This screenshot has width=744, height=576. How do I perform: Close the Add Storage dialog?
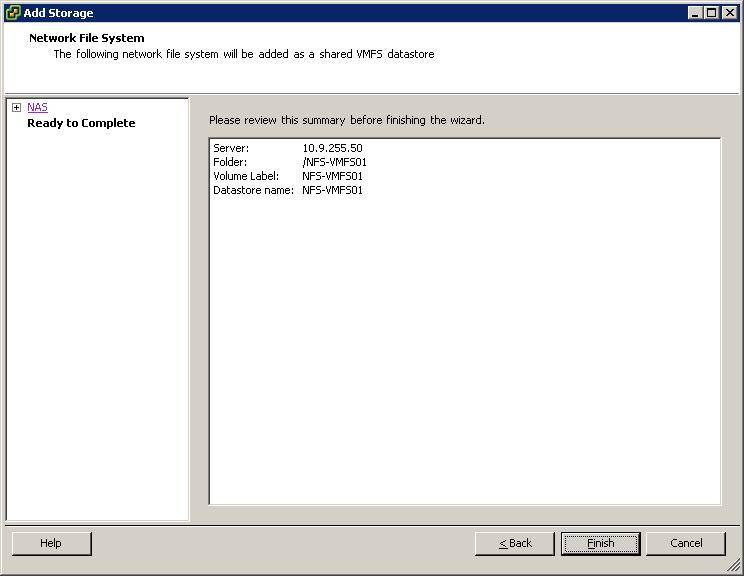coord(729,13)
